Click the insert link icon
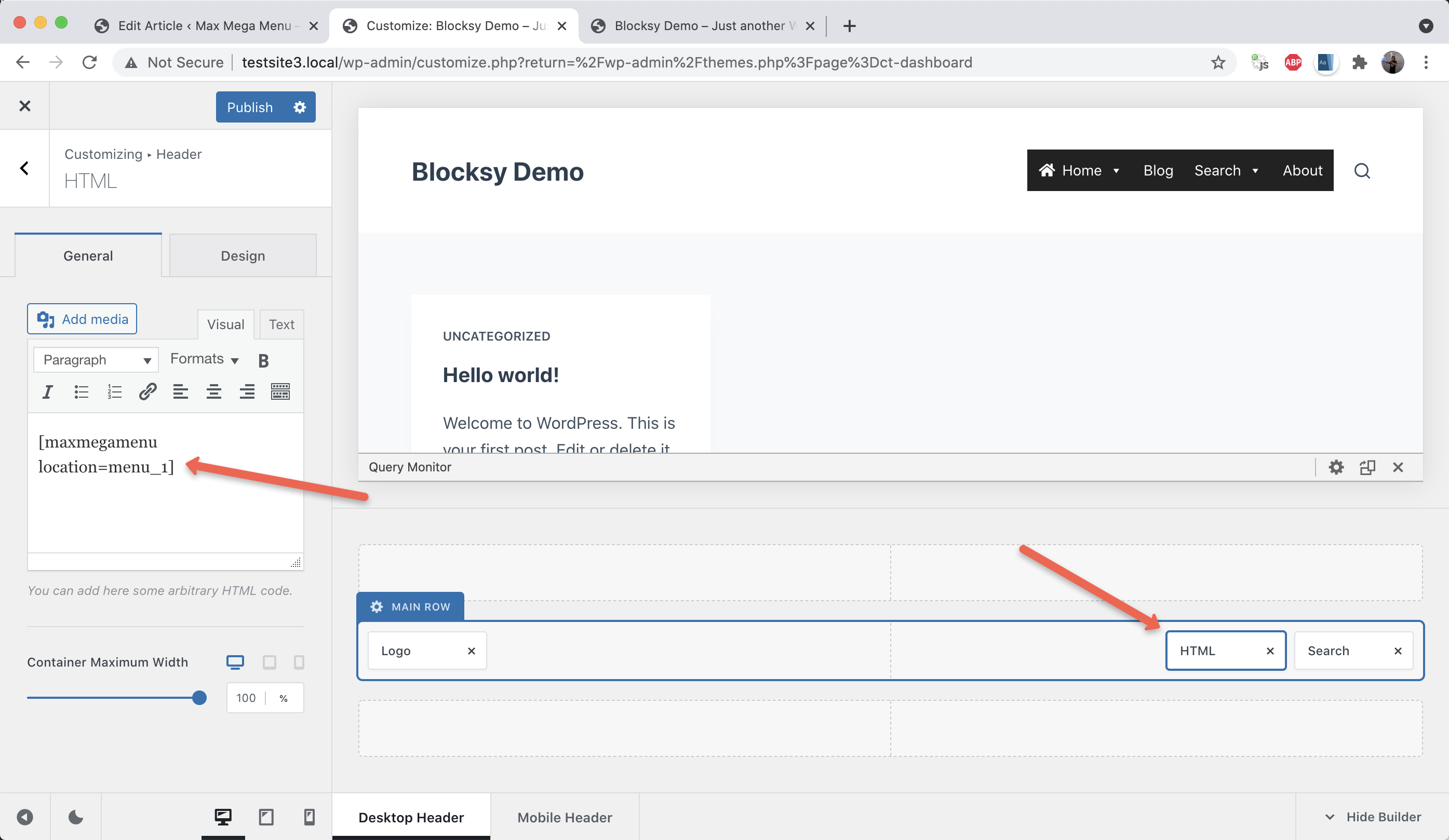Viewport: 1449px width, 840px height. click(x=148, y=392)
